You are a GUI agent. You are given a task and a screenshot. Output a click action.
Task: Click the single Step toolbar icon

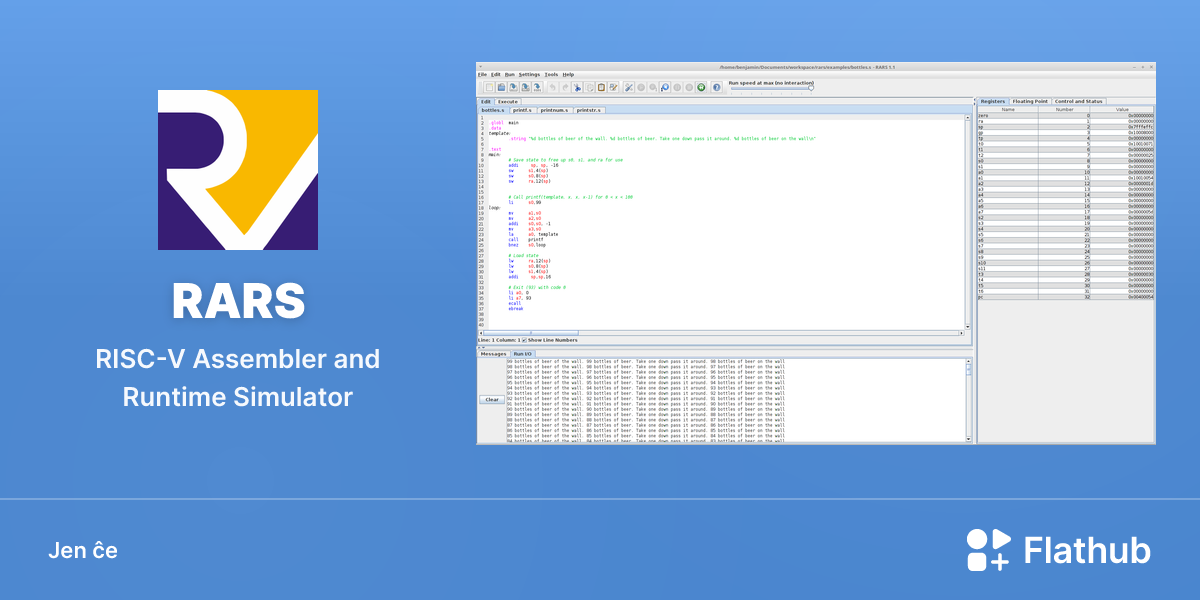tap(653, 87)
